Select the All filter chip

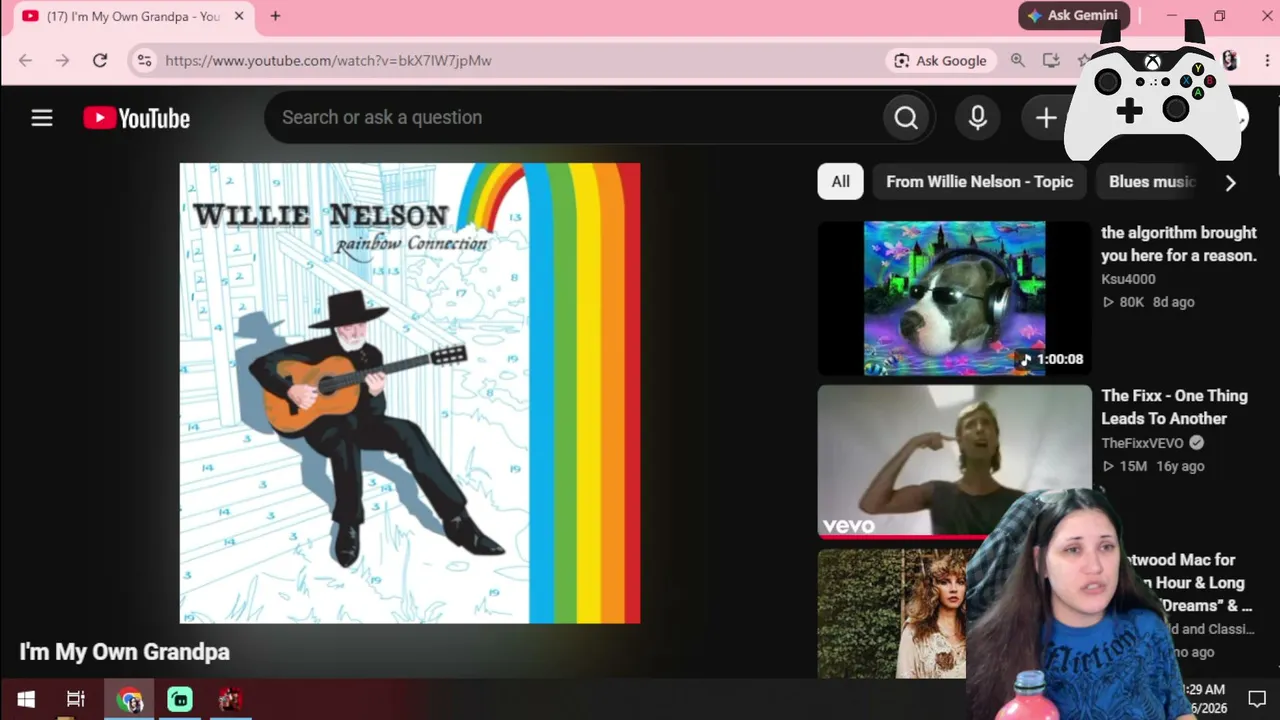point(840,182)
